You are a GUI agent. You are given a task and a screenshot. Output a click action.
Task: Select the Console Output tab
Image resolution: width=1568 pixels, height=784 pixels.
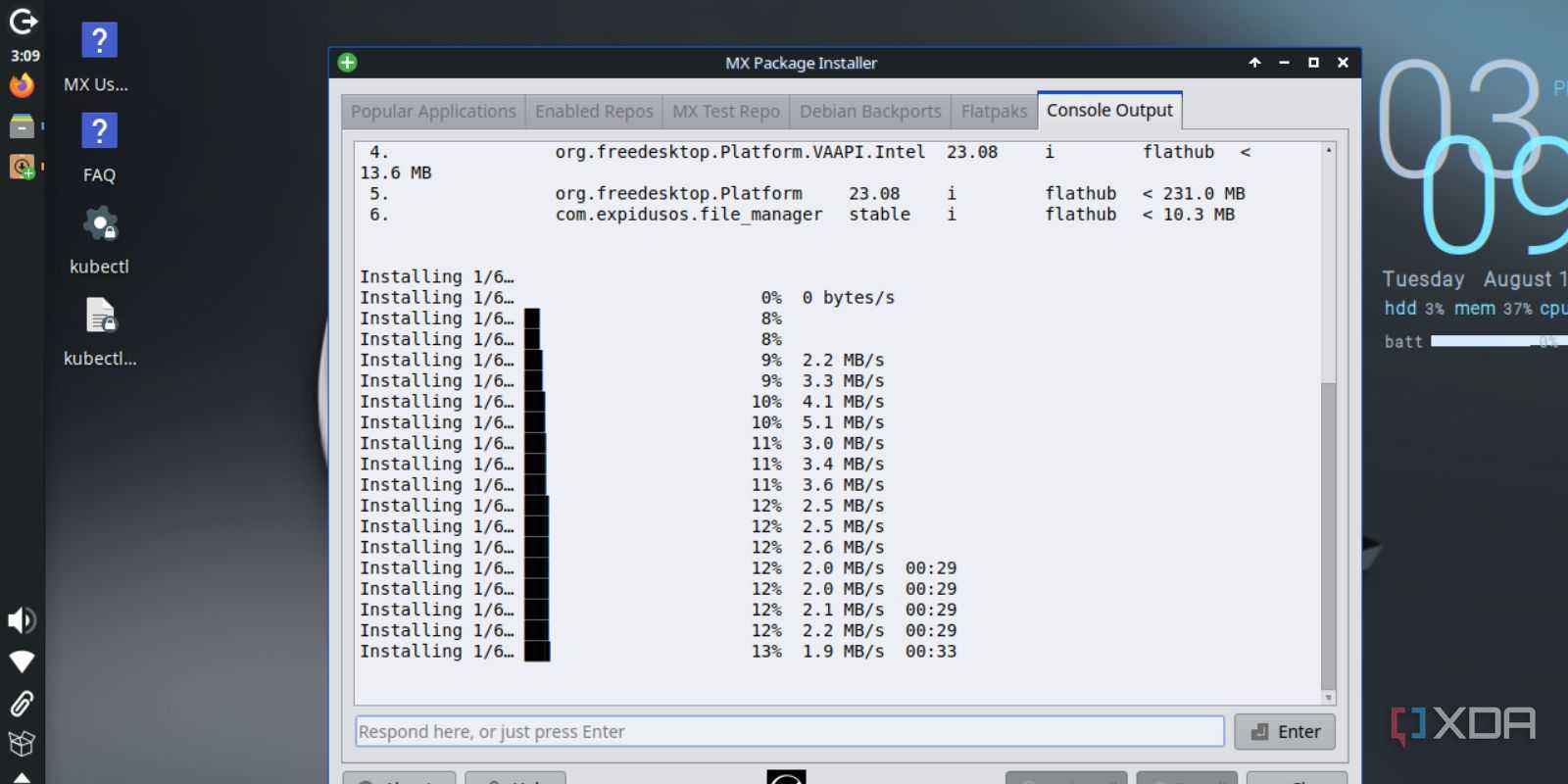tap(1109, 110)
